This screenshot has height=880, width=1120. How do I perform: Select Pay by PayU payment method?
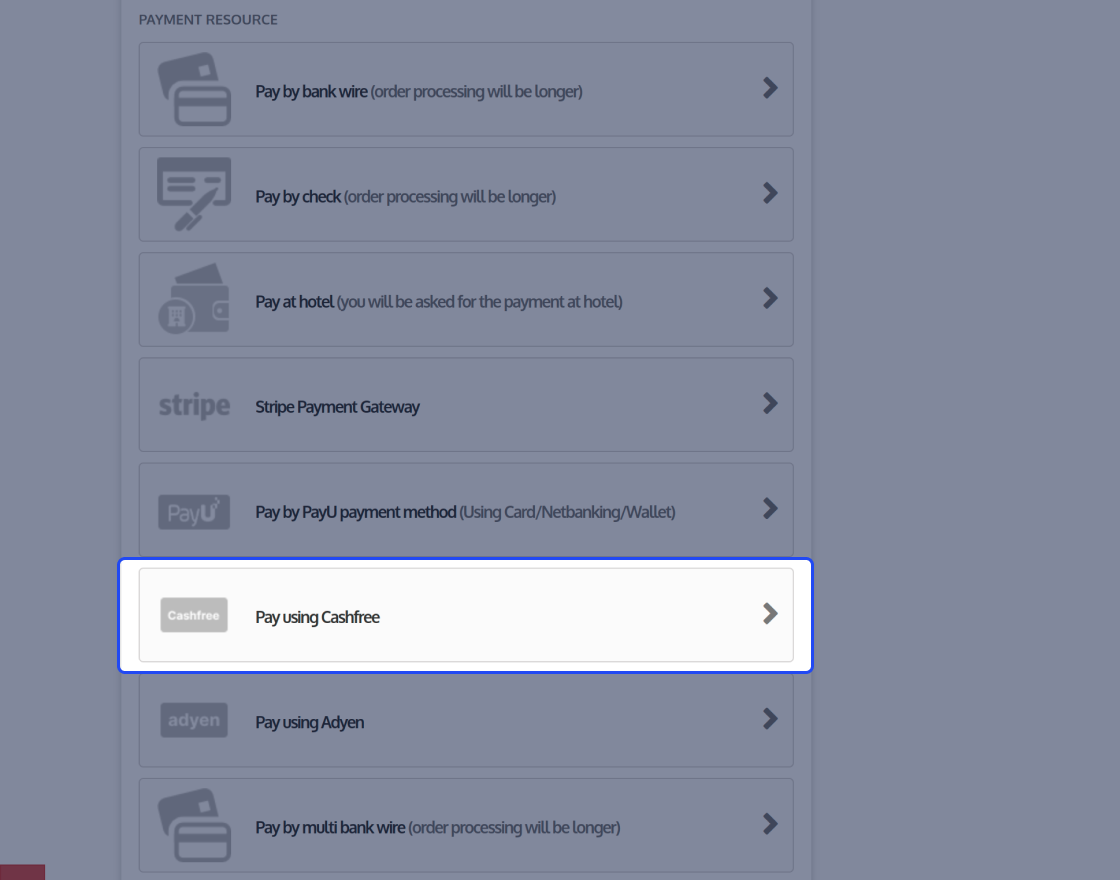[466, 509]
